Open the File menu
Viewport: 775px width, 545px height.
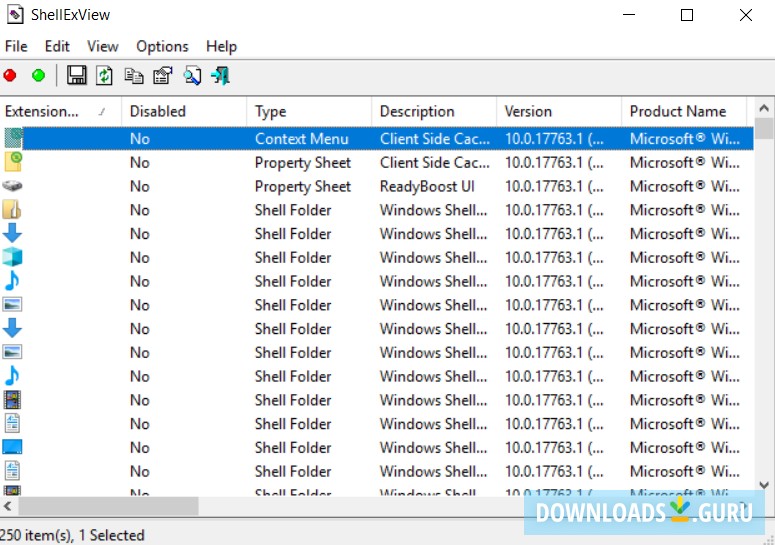[x=16, y=46]
